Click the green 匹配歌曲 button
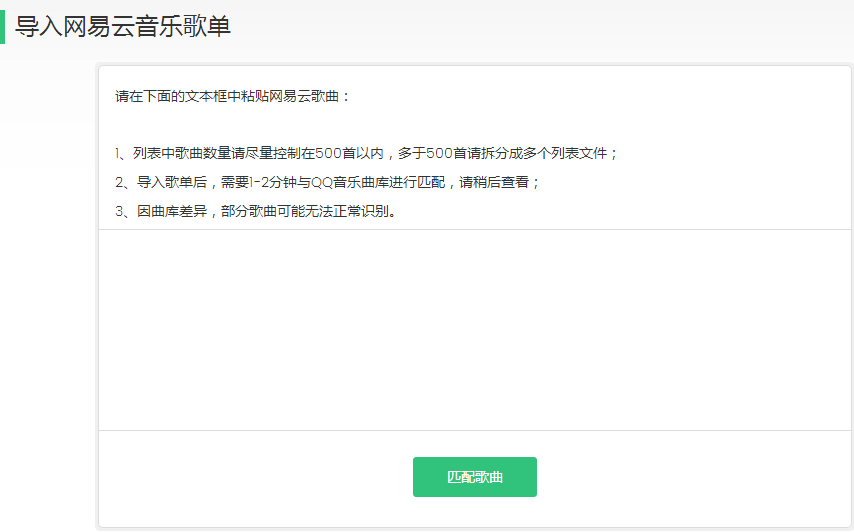This screenshot has width=854, height=532. tap(474, 477)
